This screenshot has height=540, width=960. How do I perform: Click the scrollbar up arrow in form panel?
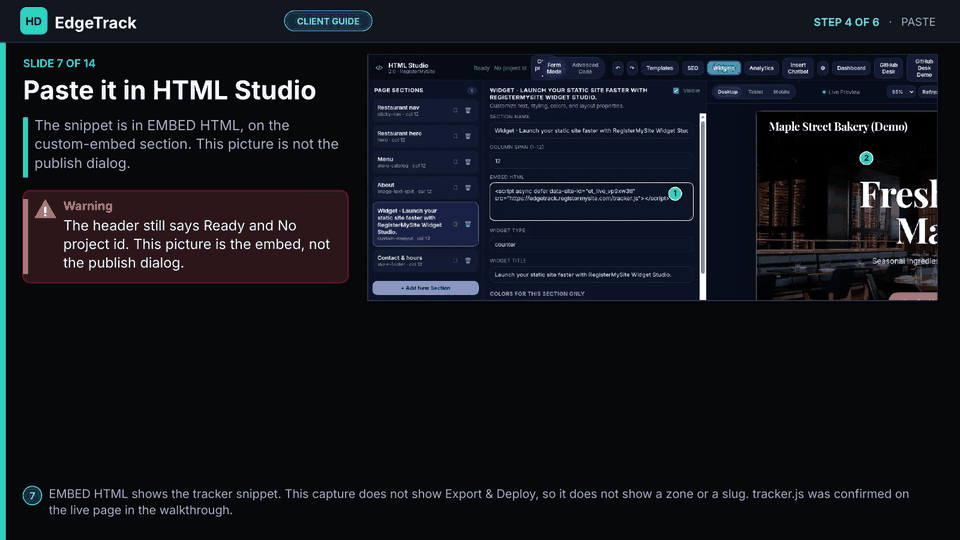pos(702,116)
